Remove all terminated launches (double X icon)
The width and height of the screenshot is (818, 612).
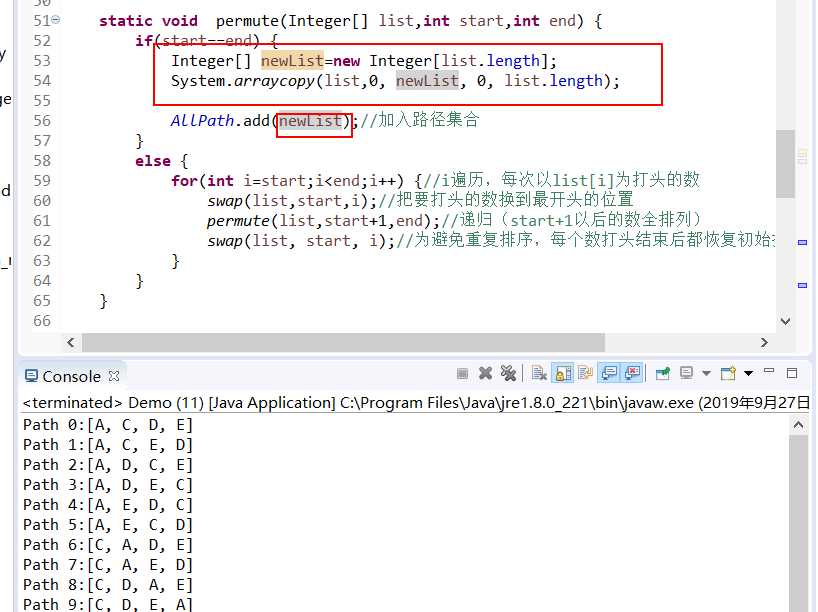[508, 374]
